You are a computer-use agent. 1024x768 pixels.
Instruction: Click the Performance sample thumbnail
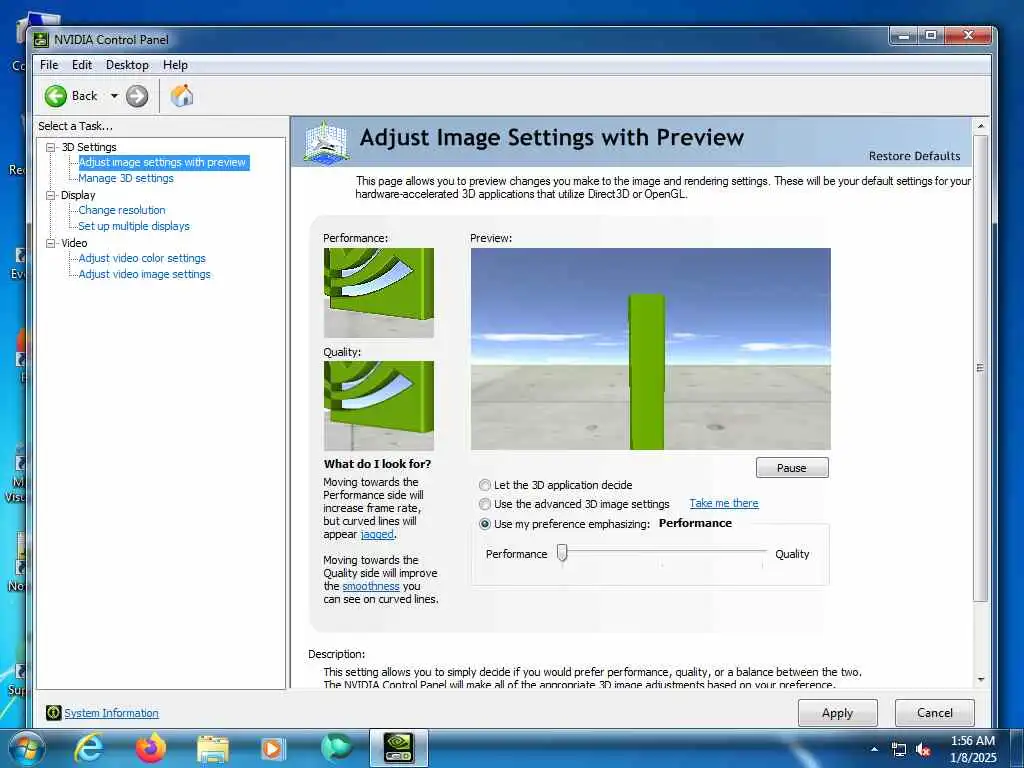tap(379, 293)
